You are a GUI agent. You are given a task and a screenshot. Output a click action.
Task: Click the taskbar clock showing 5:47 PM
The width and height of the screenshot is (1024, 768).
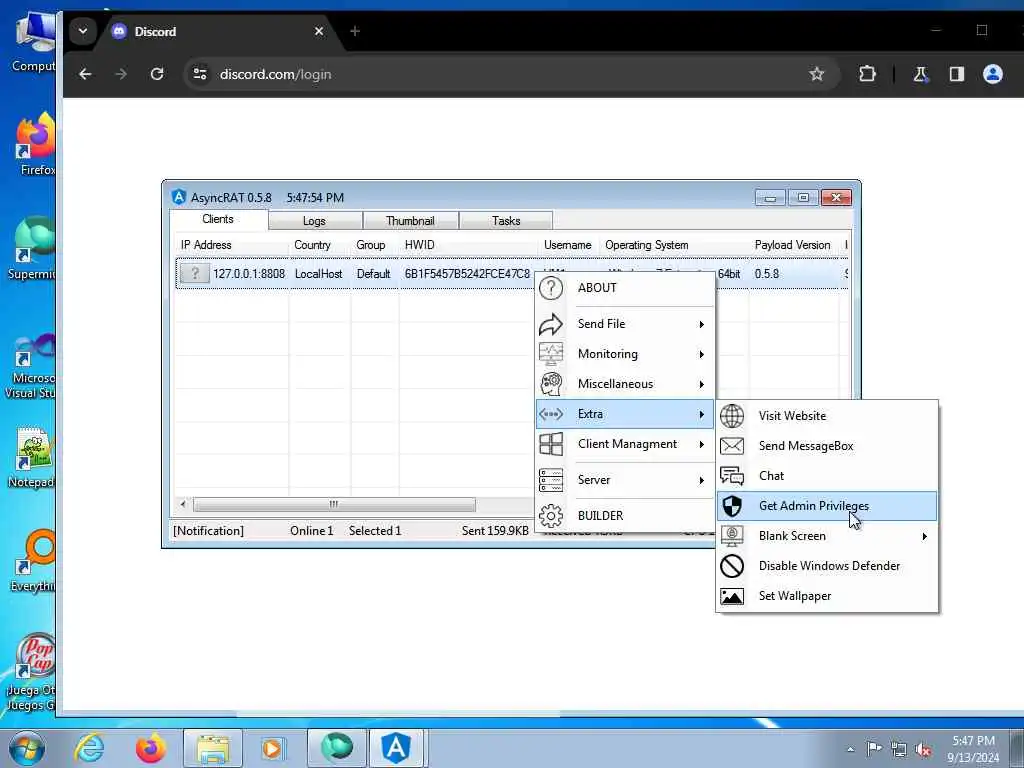(973, 749)
